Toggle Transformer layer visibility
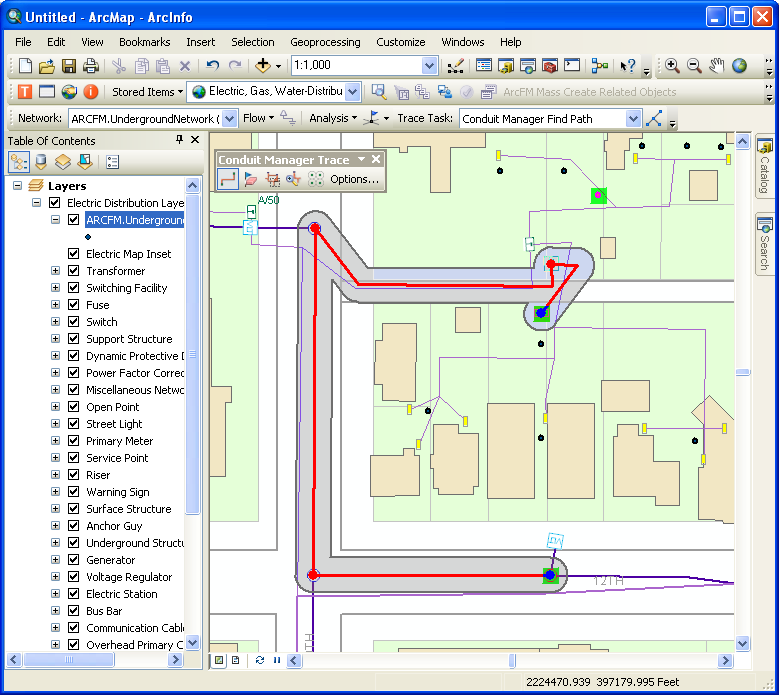 click(74, 271)
